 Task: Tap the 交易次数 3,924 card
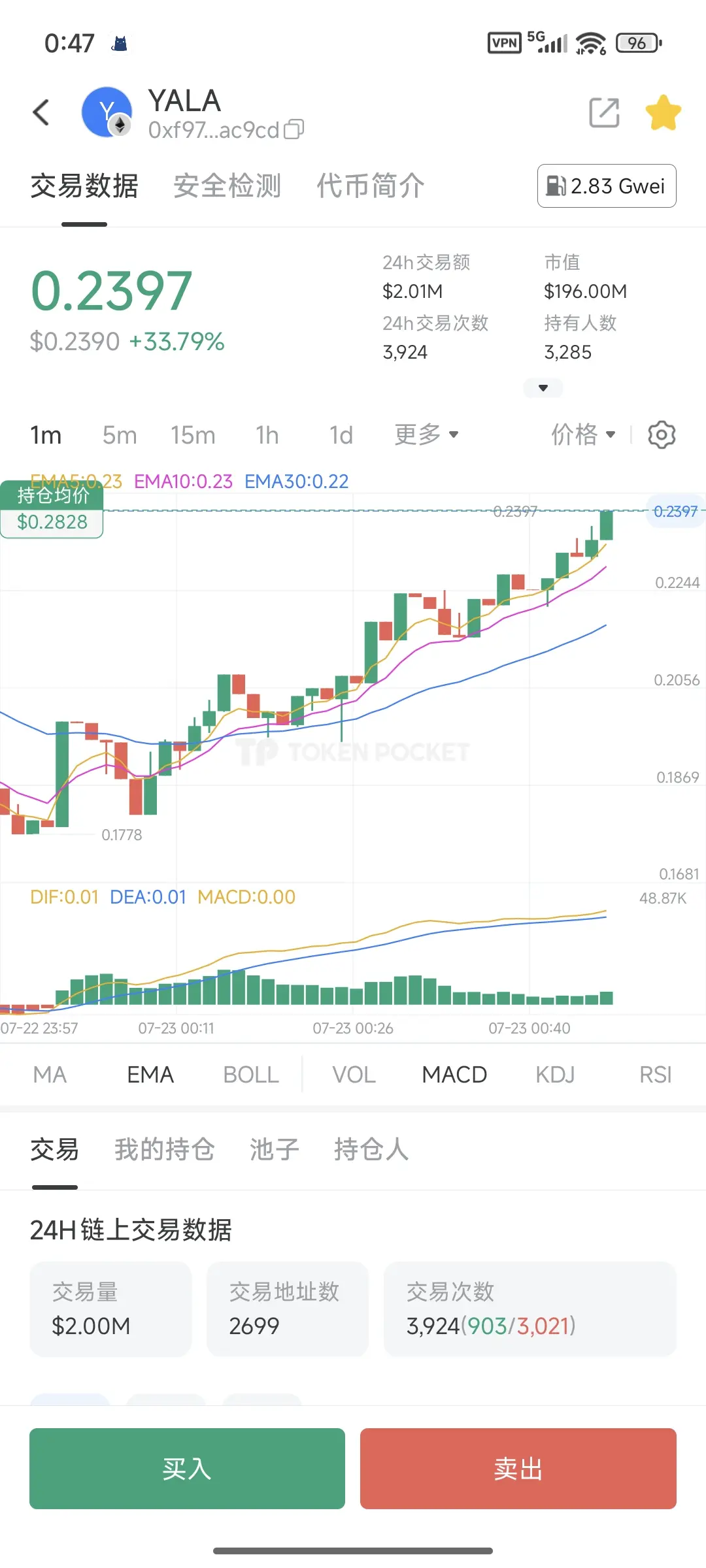[530, 1309]
